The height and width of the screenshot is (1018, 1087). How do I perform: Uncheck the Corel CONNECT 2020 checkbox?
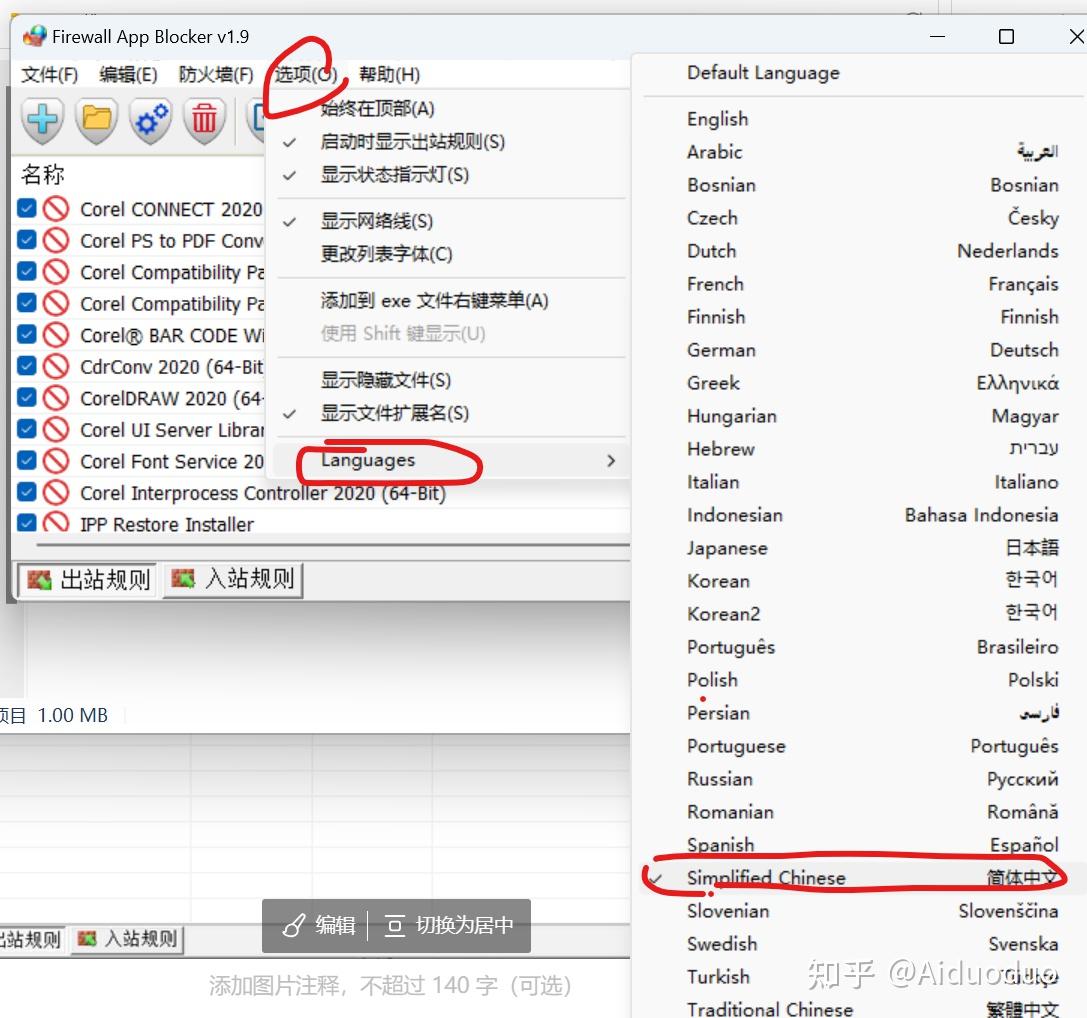(x=27, y=208)
